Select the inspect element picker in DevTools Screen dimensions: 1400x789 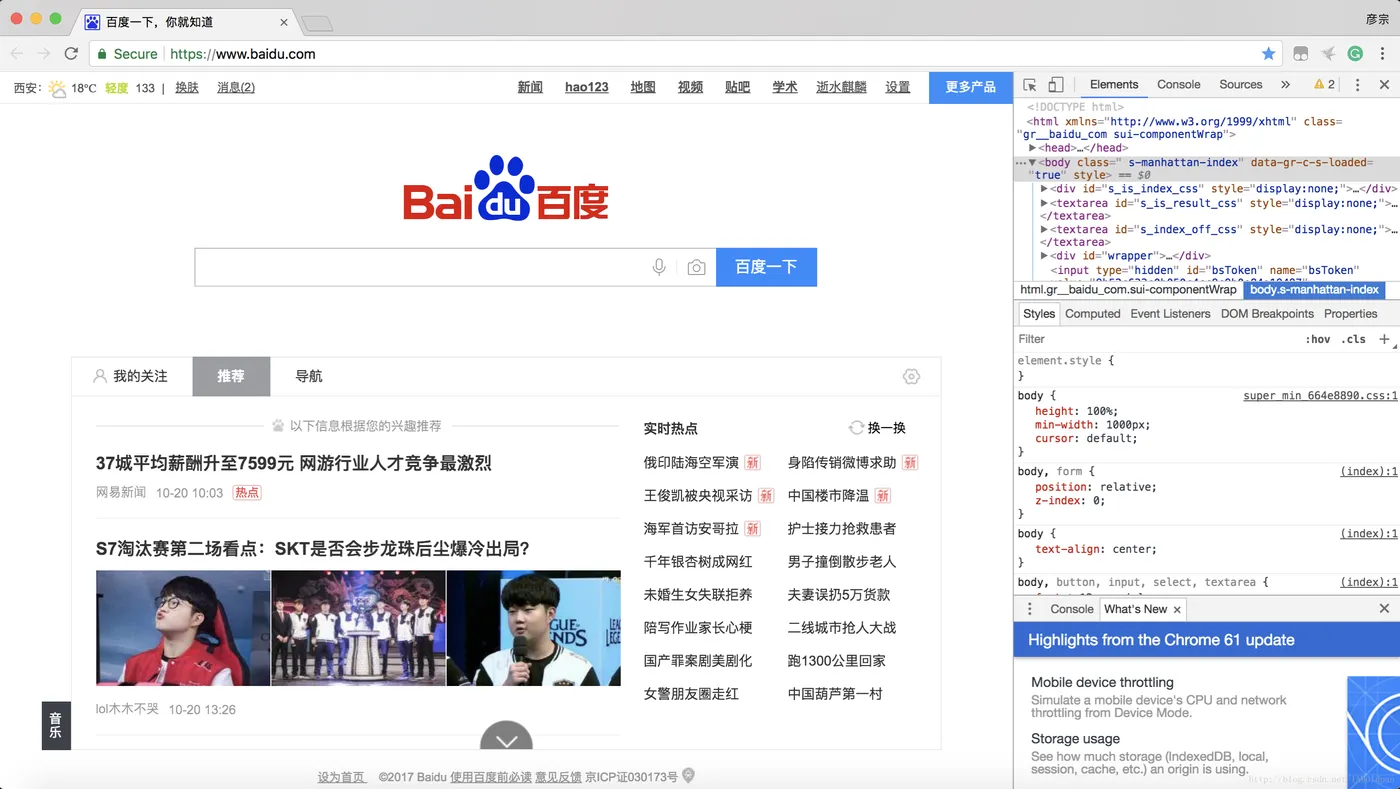point(1030,85)
